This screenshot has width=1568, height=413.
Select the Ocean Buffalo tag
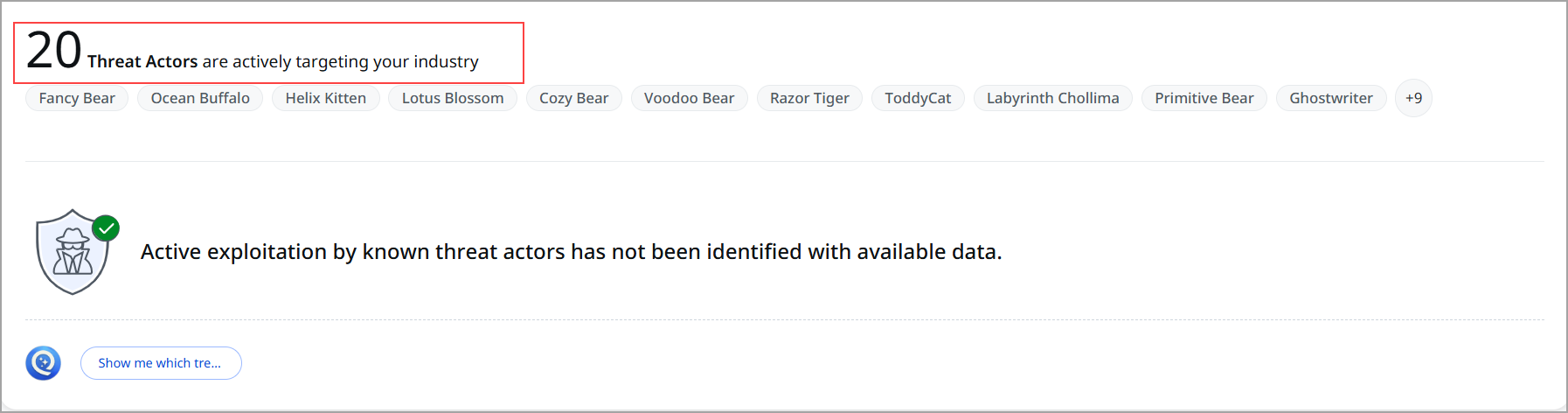pyautogui.click(x=200, y=98)
